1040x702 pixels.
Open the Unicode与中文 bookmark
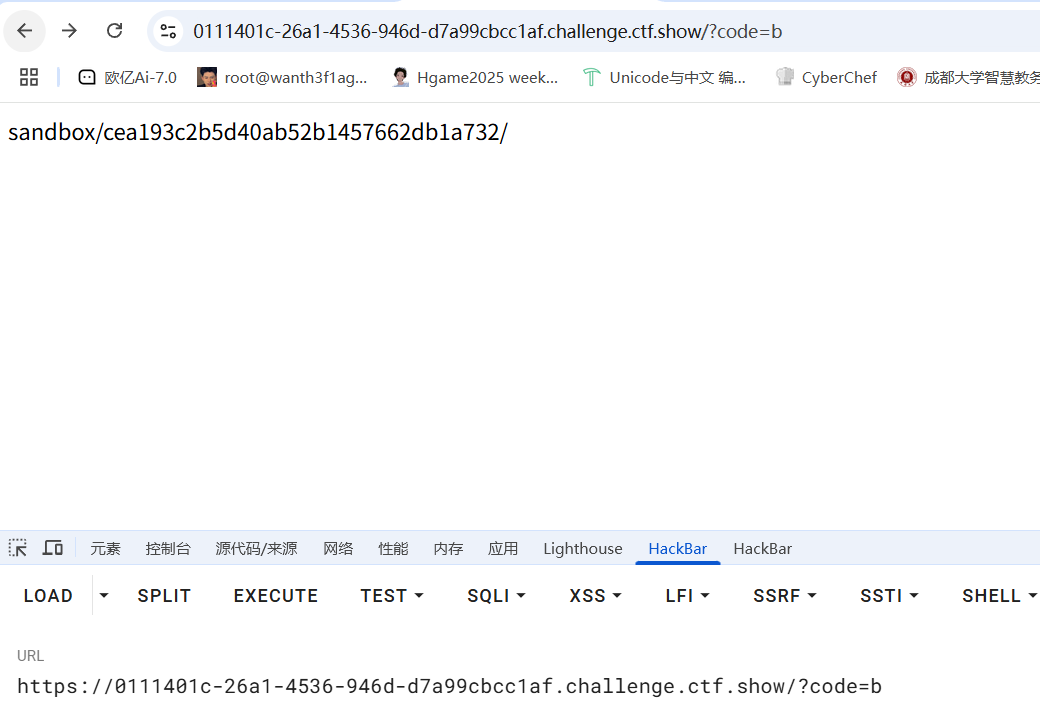coord(665,77)
